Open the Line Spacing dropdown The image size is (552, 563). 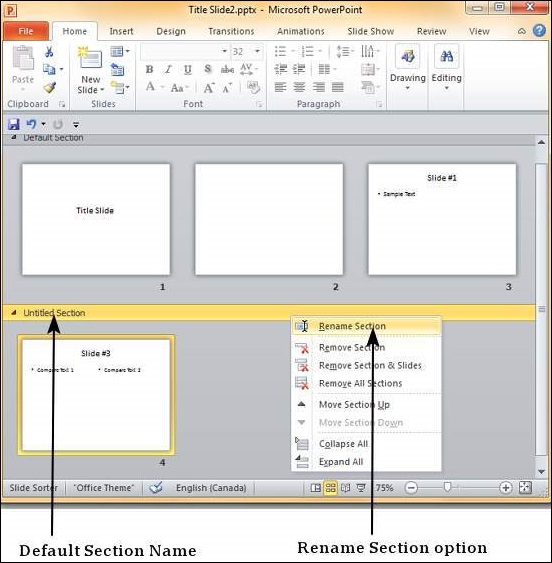tap(345, 51)
